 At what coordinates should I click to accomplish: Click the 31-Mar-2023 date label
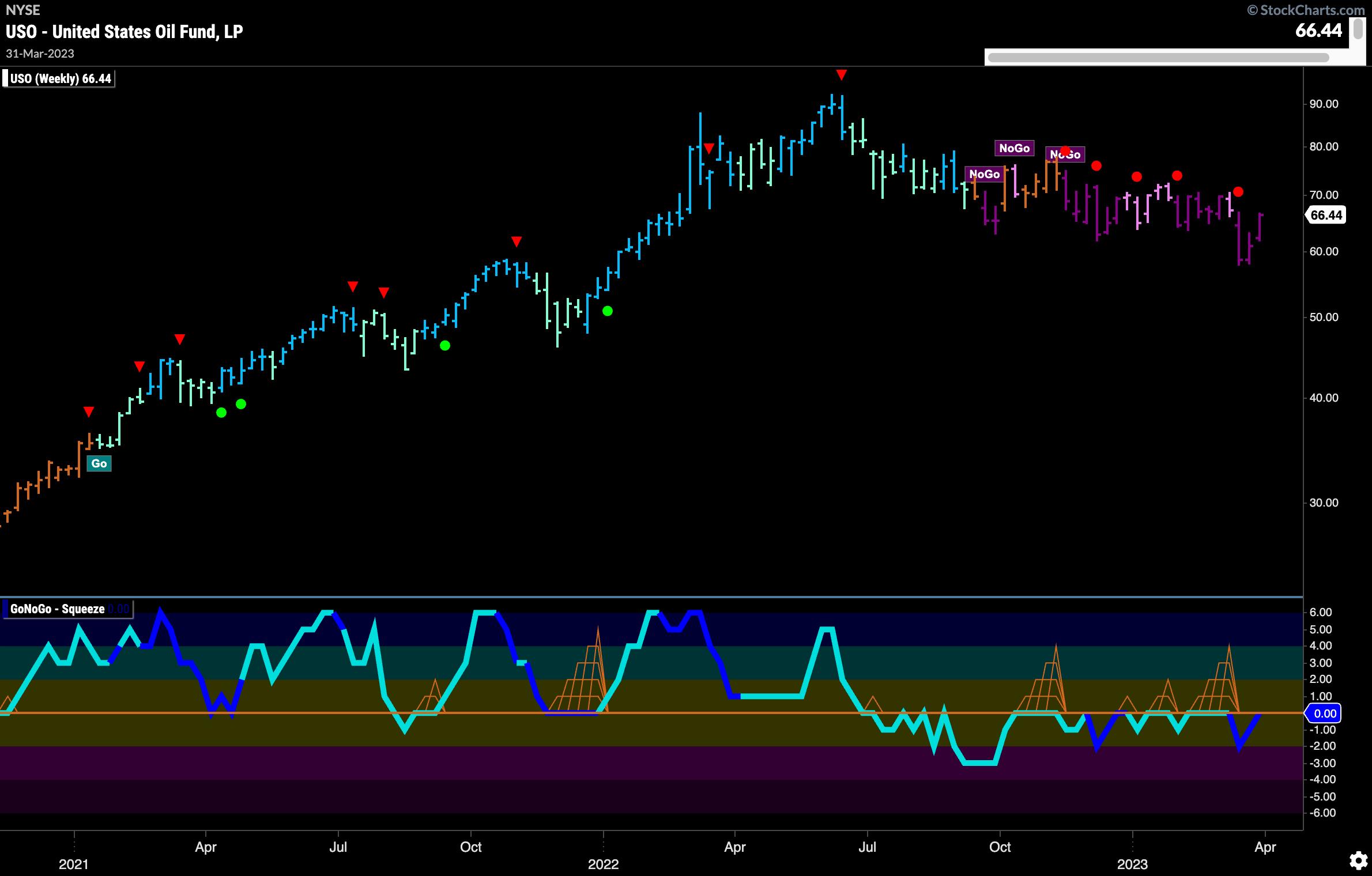pyautogui.click(x=40, y=54)
